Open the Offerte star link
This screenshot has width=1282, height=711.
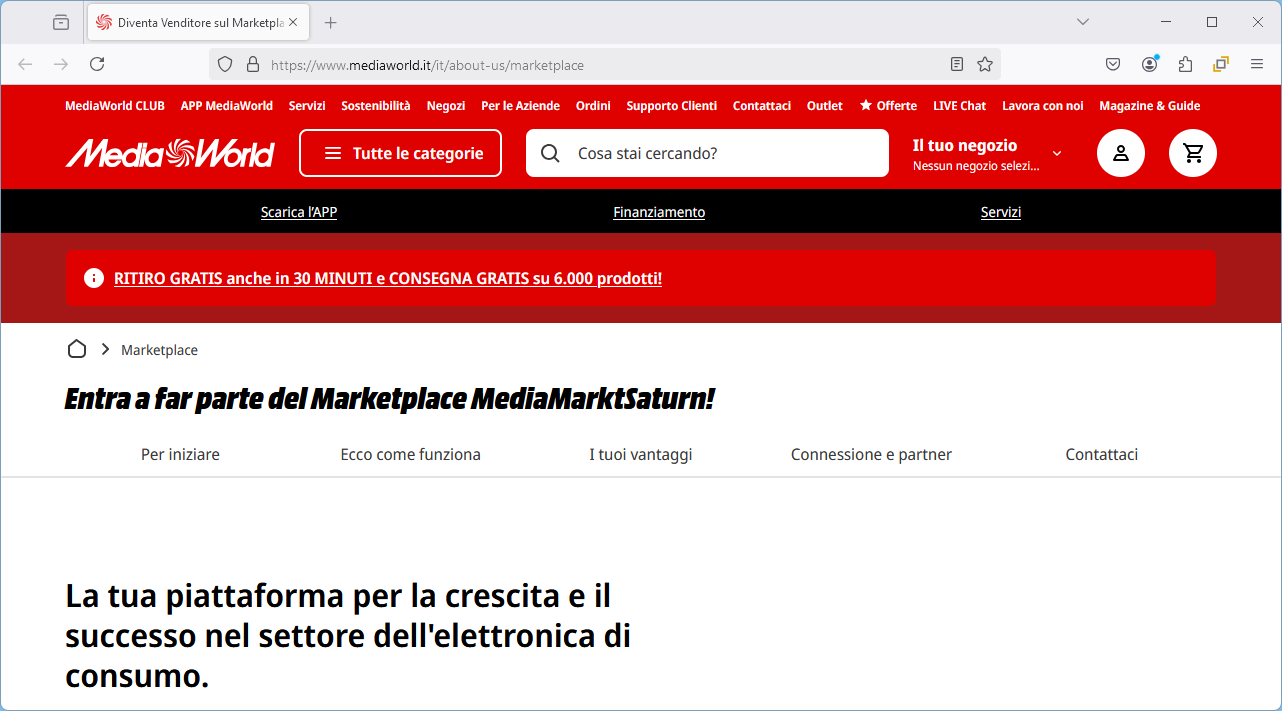click(x=888, y=106)
